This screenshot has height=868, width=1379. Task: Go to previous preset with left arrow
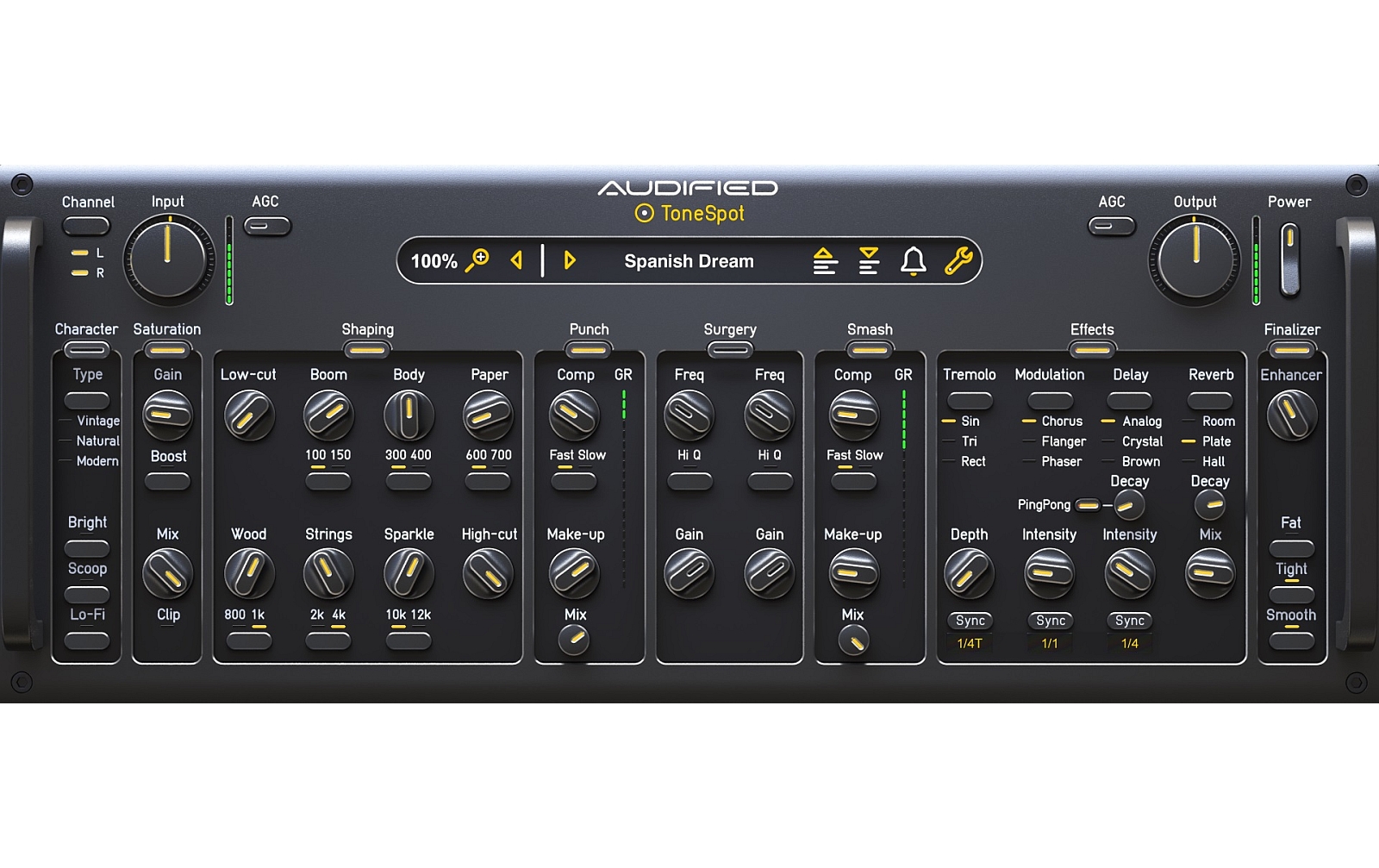coord(517,260)
